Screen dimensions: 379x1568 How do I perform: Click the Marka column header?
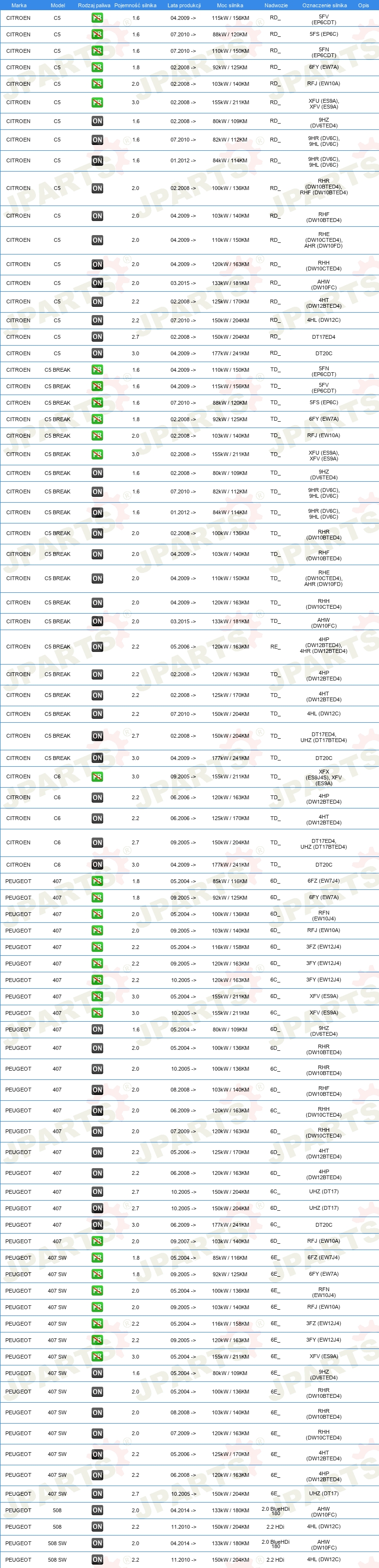(19, 5)
